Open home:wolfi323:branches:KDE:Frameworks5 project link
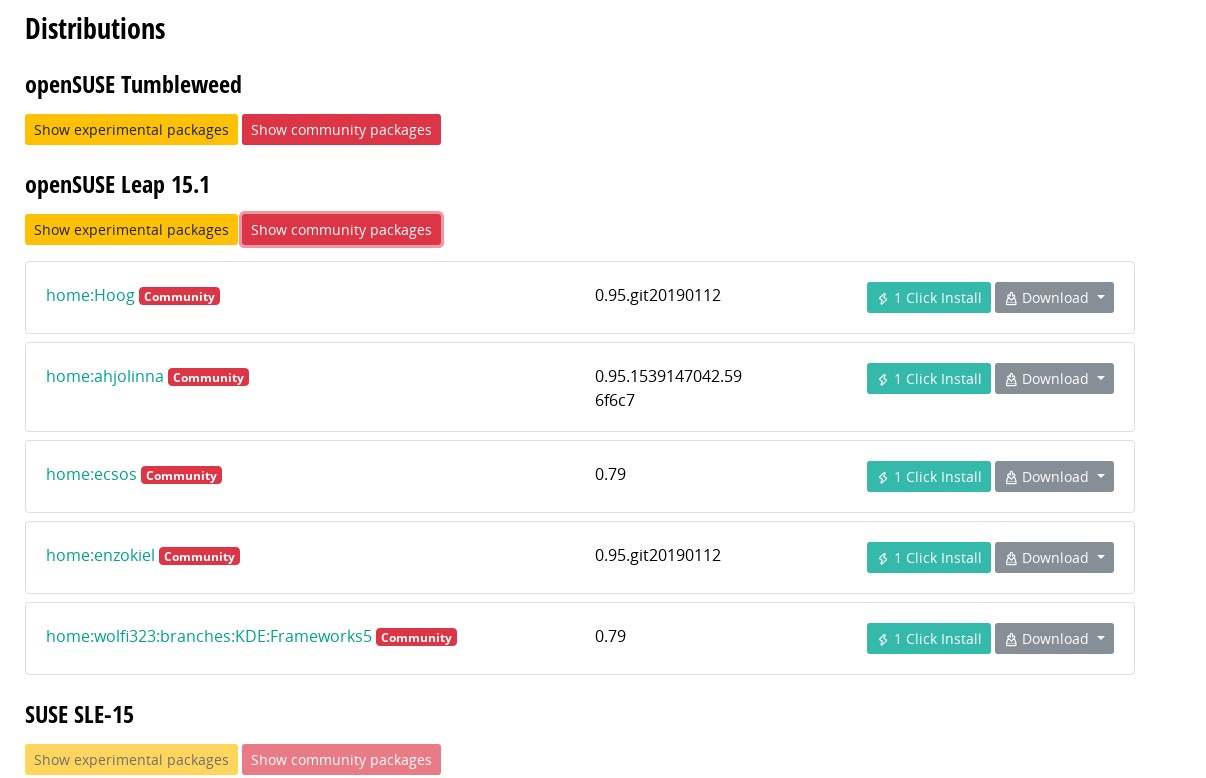Screen dimensions: 1206x778 click(209, 636)
